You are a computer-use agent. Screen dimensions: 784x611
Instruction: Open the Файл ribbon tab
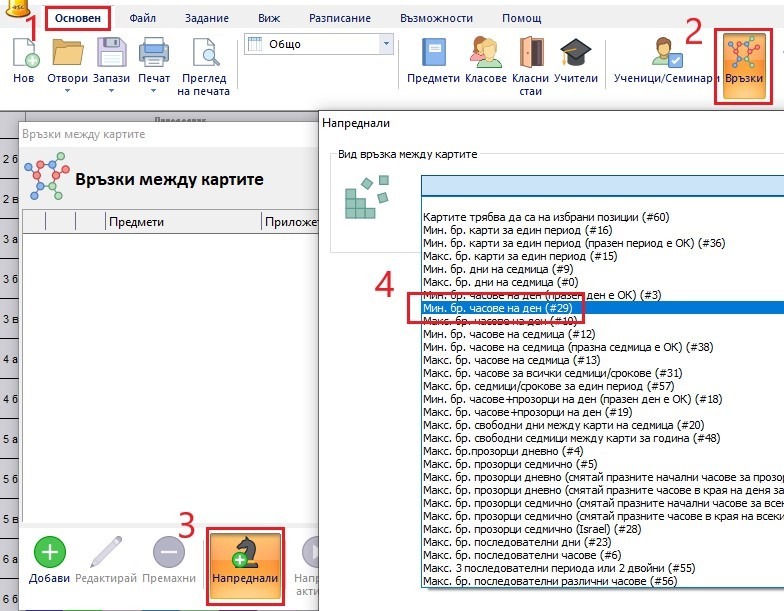tap(142, 18)
